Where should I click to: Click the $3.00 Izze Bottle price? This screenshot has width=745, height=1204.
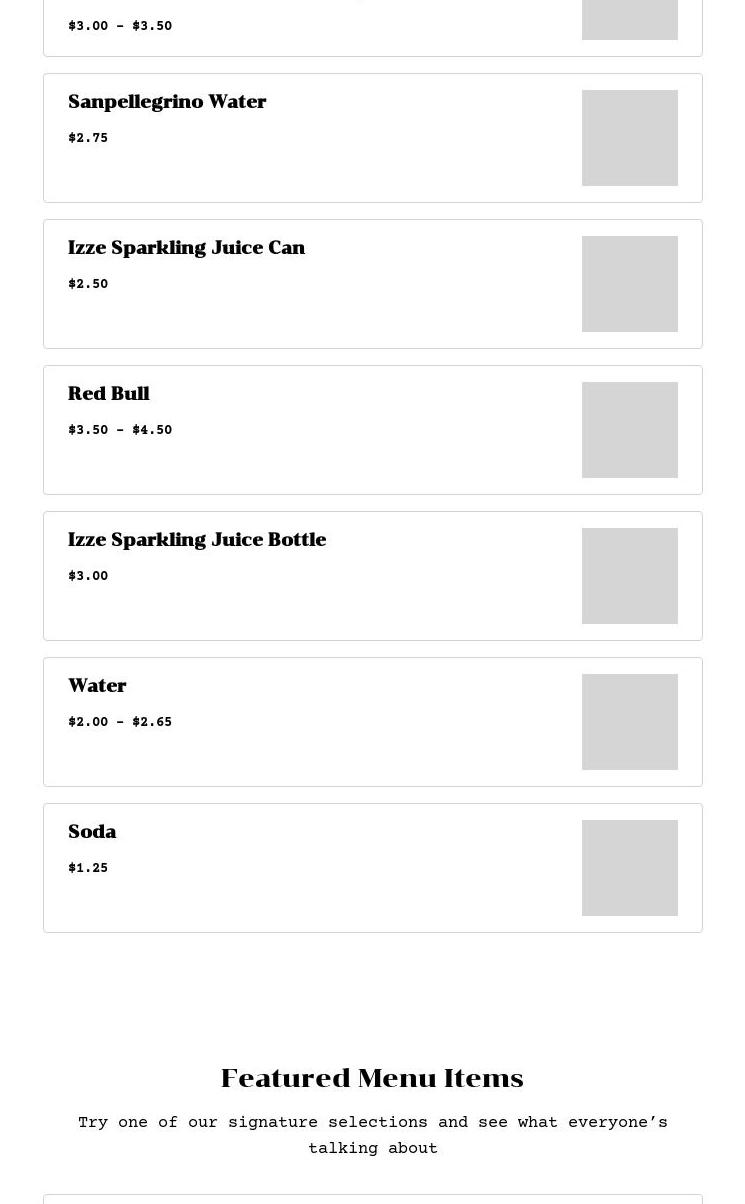[x=88, y=576]
